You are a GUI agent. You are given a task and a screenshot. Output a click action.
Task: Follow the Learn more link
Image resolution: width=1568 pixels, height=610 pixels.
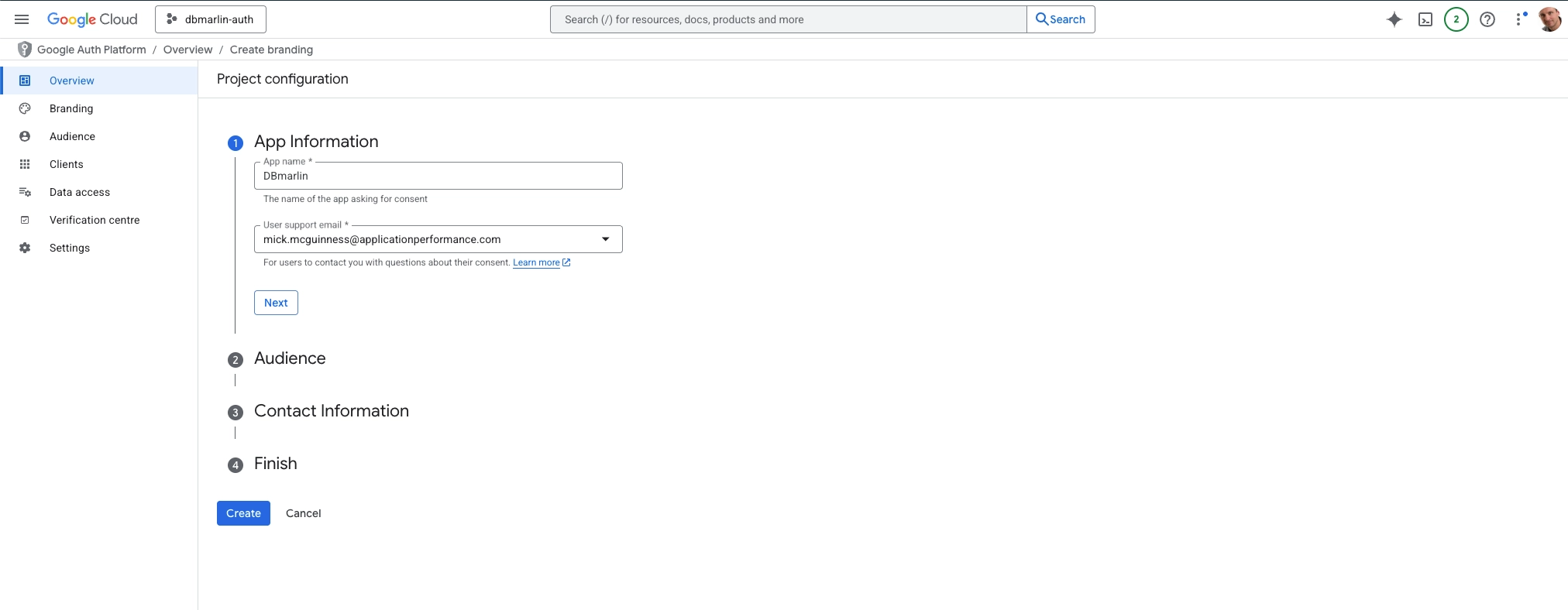pos(536,262)
